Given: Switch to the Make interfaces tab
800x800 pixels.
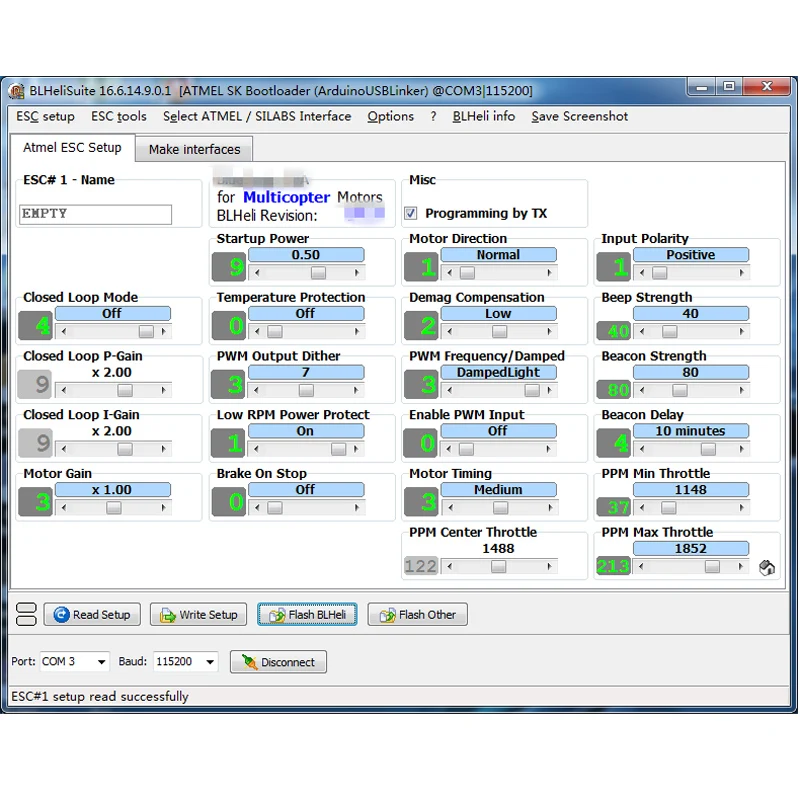Looking at the screenshot, I should point(194,149).
